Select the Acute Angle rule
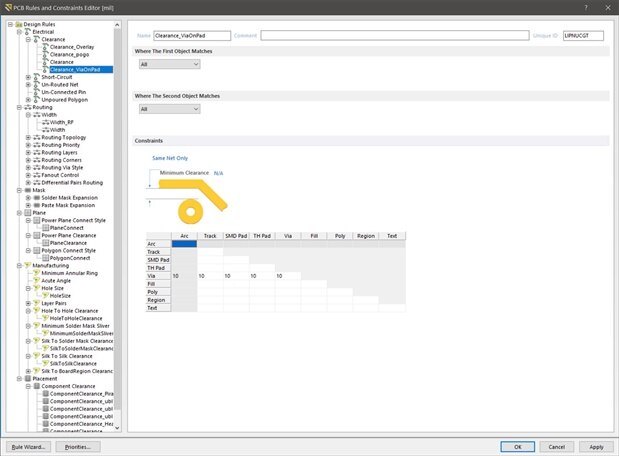The width and height of the screenshot is (619, 456). click(x=56, y=281)
